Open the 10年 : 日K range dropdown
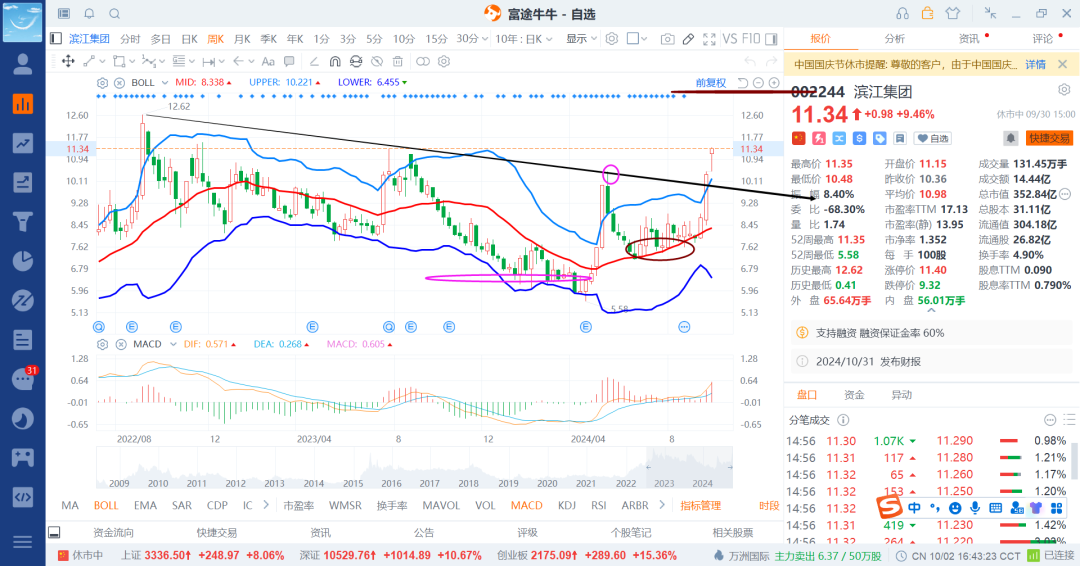The image size is (1080, 566). pyautogui.click(x=524, y=39)
